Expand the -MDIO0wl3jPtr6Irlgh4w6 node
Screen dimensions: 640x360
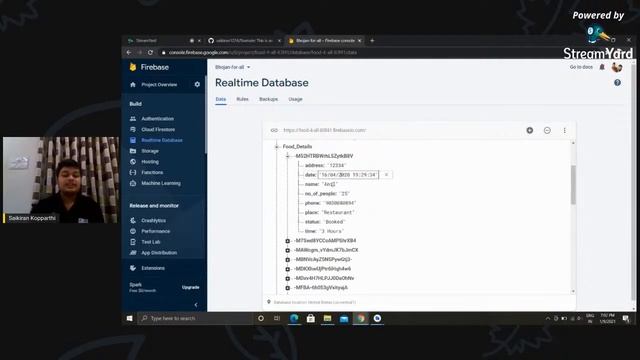(x=288, y=269)
